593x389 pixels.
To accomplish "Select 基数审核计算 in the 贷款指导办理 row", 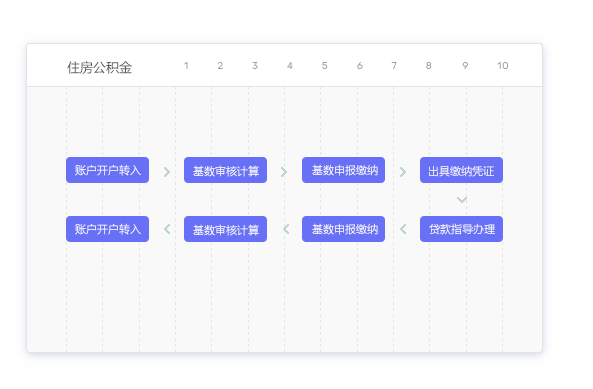I will point(225,229).
